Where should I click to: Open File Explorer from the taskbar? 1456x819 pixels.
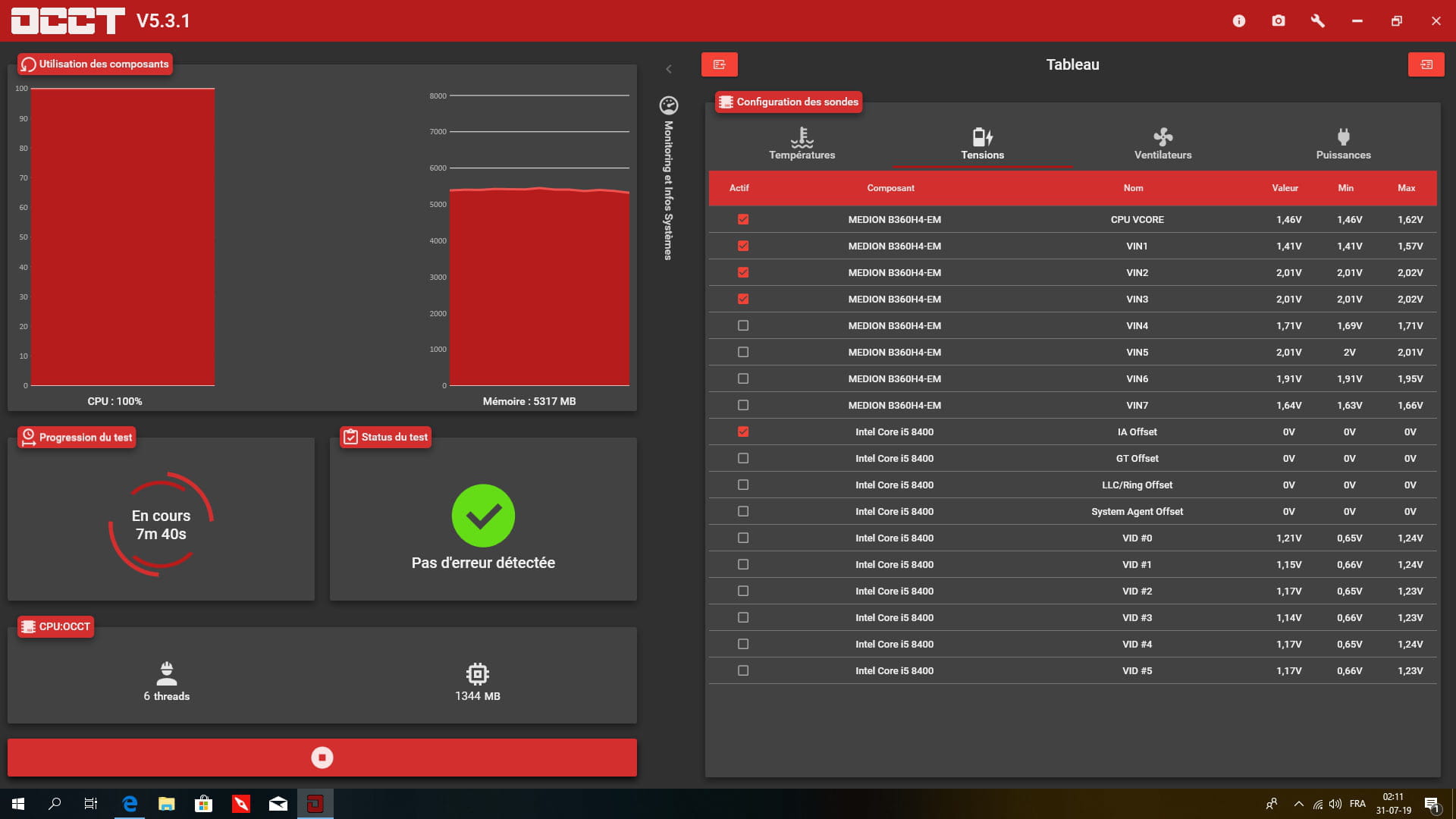(x=167, y=804)
